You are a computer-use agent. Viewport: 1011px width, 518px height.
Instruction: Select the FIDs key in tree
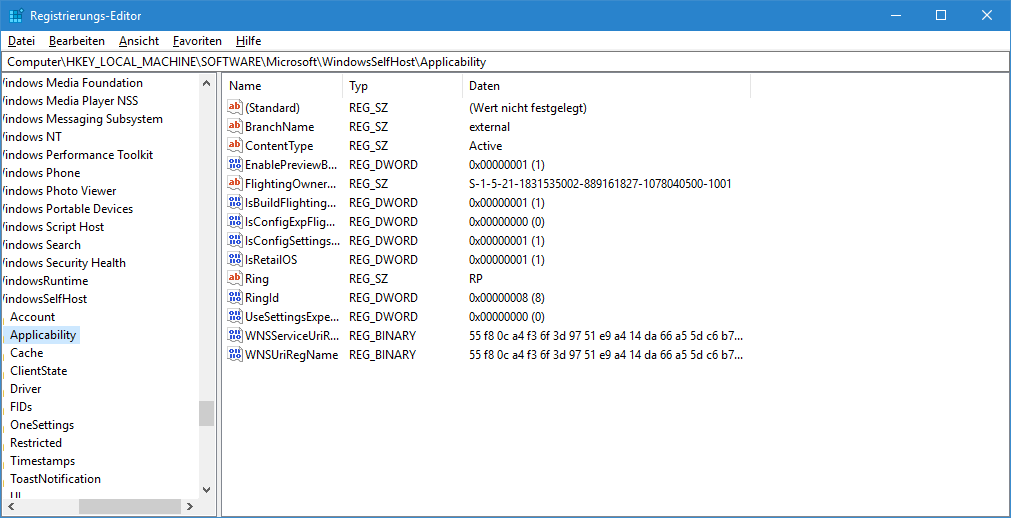coord(21,407)
